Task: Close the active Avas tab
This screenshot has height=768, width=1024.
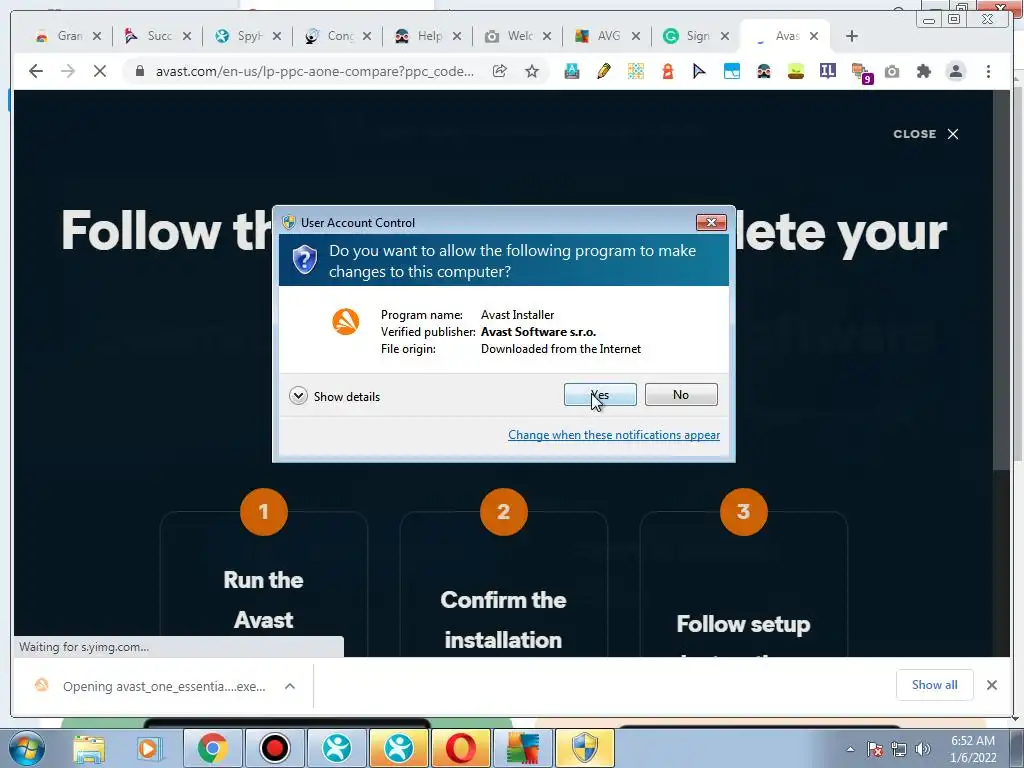Action: pos(814,36)
